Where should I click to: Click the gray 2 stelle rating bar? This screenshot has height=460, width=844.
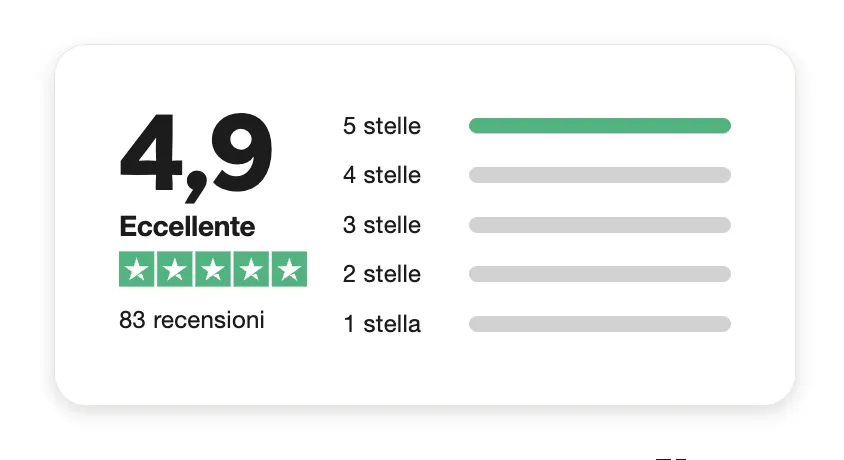coord(600,274)
